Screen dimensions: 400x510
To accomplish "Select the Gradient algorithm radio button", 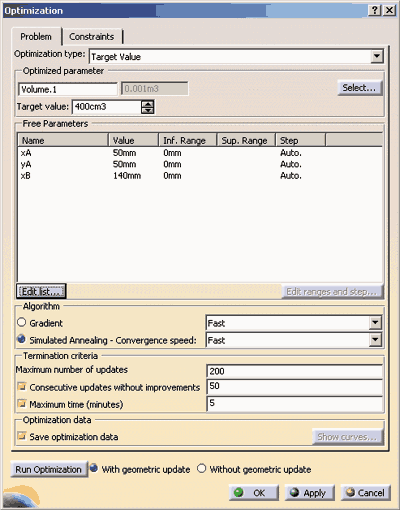I will click(22, 322).
